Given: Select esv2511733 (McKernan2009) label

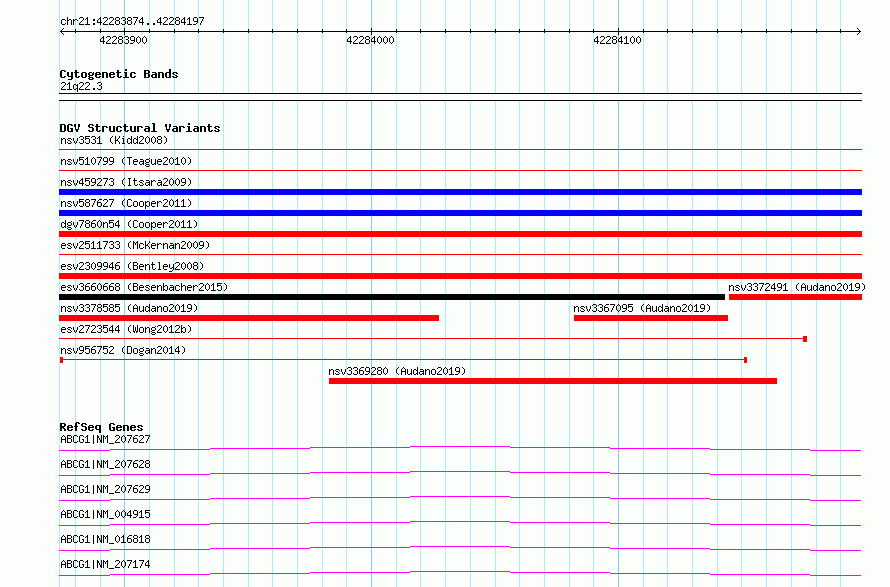Looking at the screenshot, I should coord(135,245).
